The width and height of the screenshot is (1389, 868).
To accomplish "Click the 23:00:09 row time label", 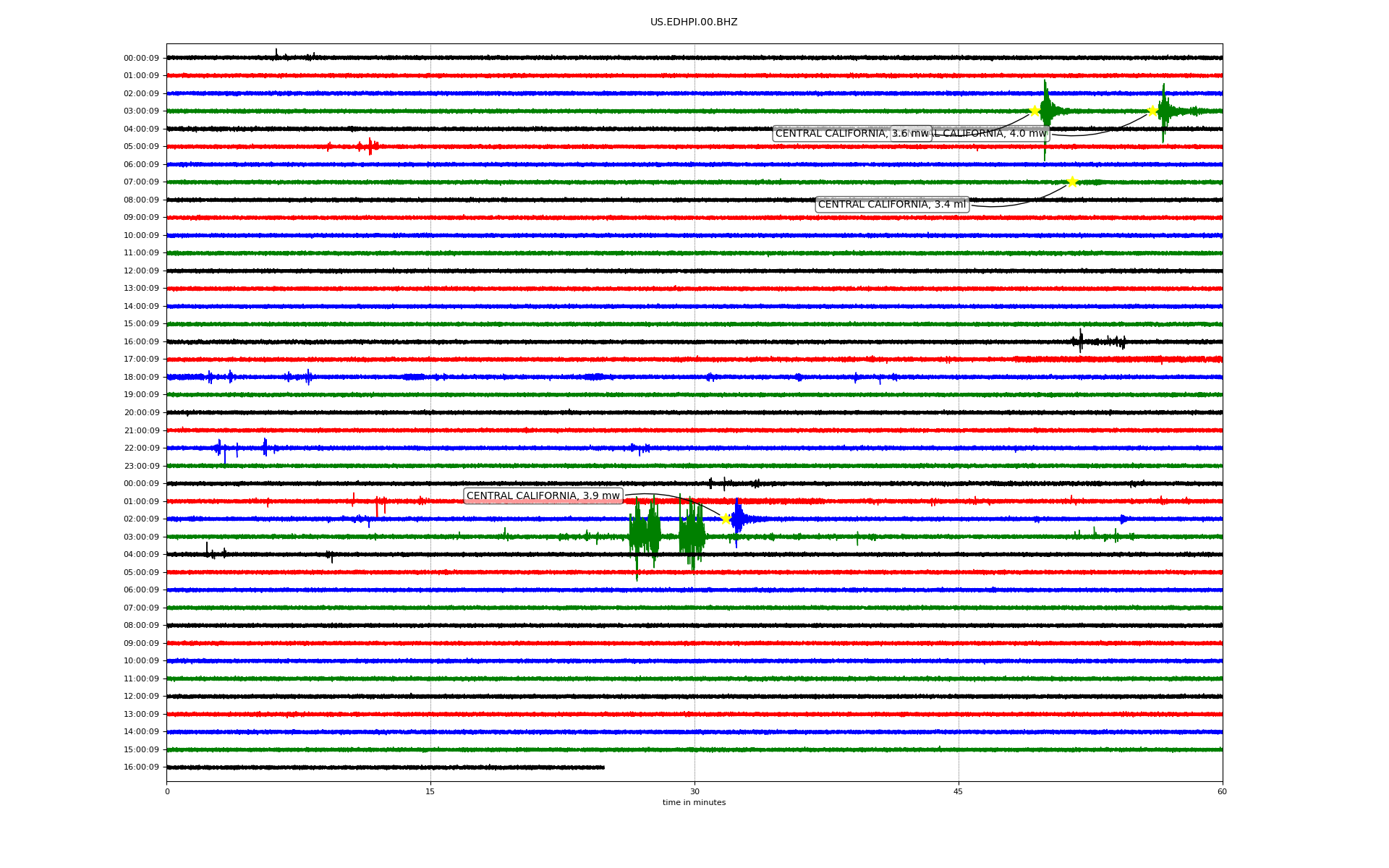I will click(141, 466).
